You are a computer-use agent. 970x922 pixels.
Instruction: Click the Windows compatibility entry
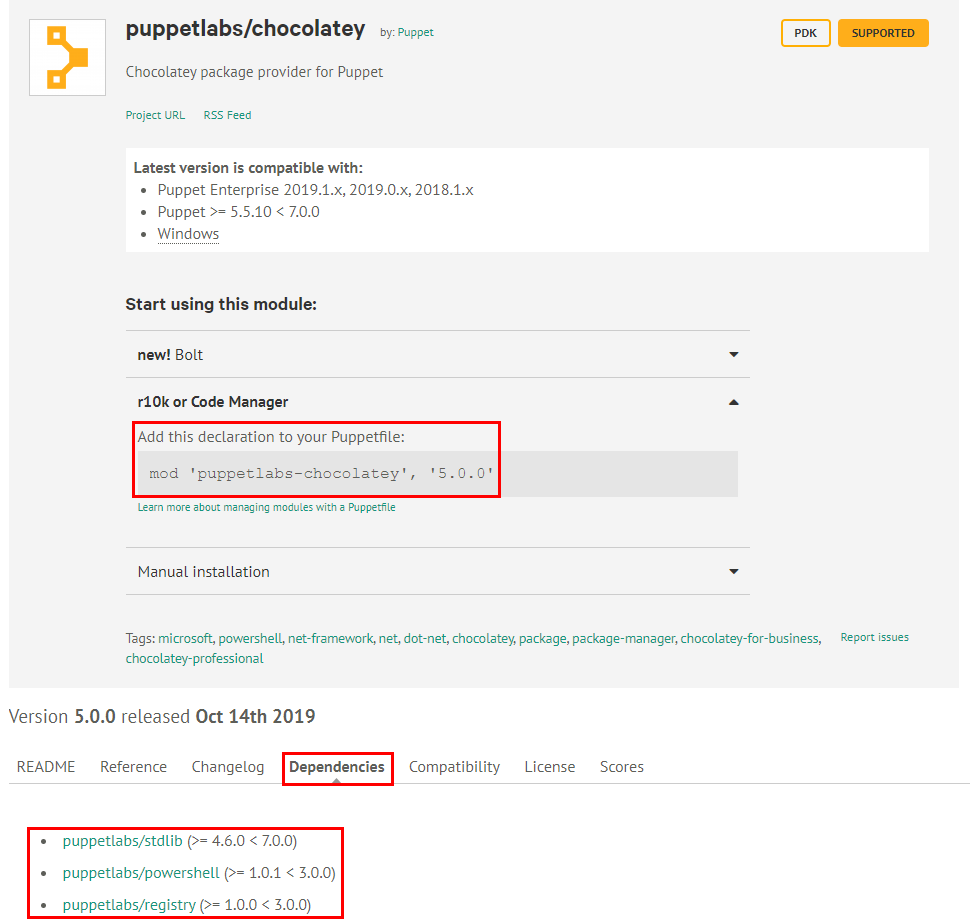(x=188, y=234)
